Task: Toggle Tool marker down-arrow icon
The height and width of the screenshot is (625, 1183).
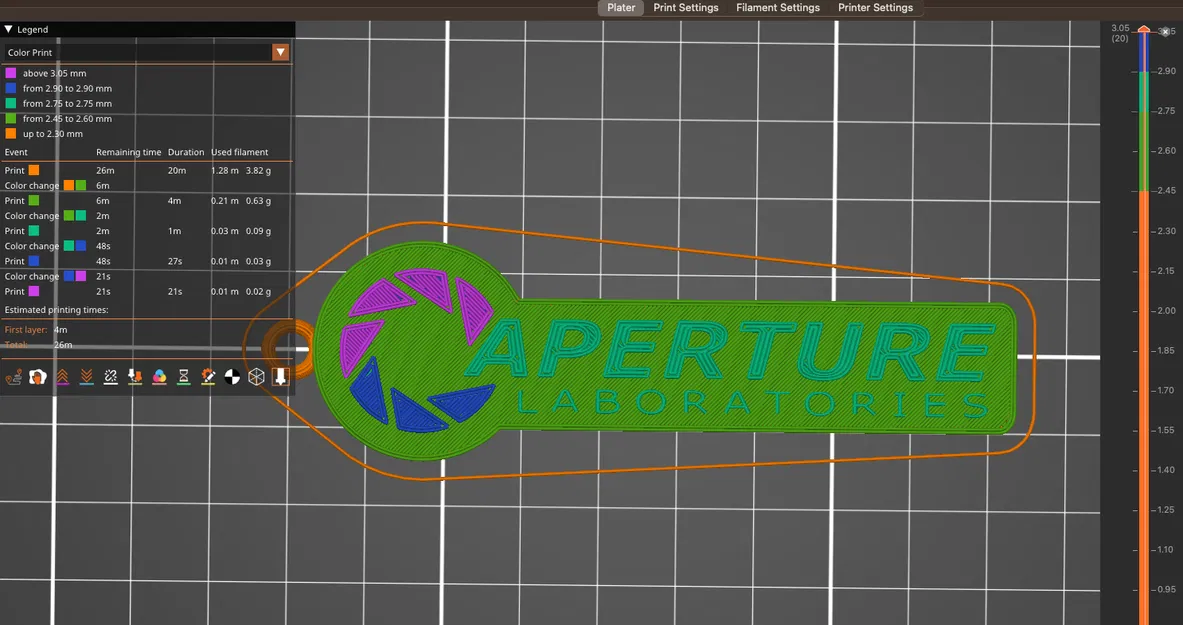Action: 281,377
